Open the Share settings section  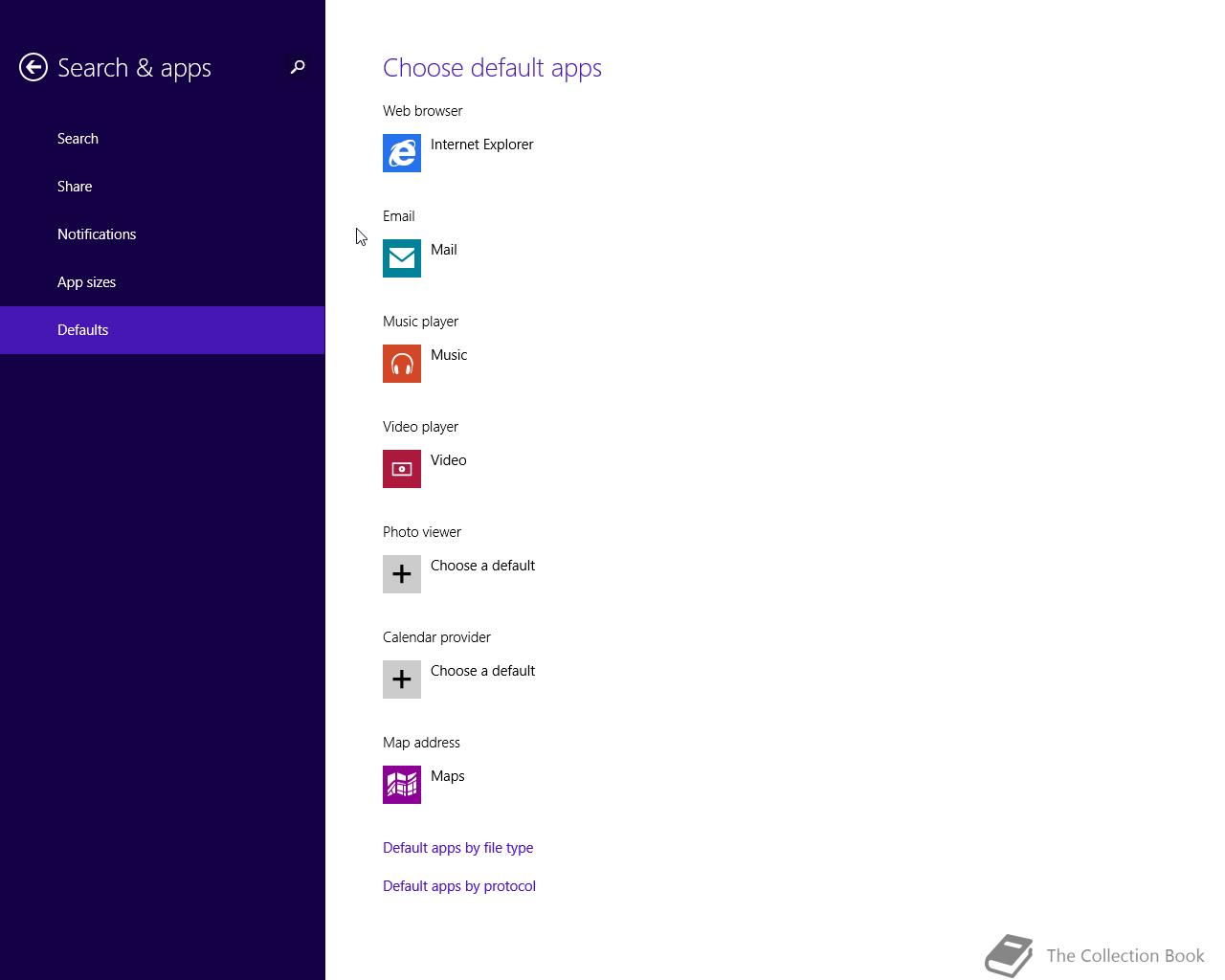pos(163,187)
